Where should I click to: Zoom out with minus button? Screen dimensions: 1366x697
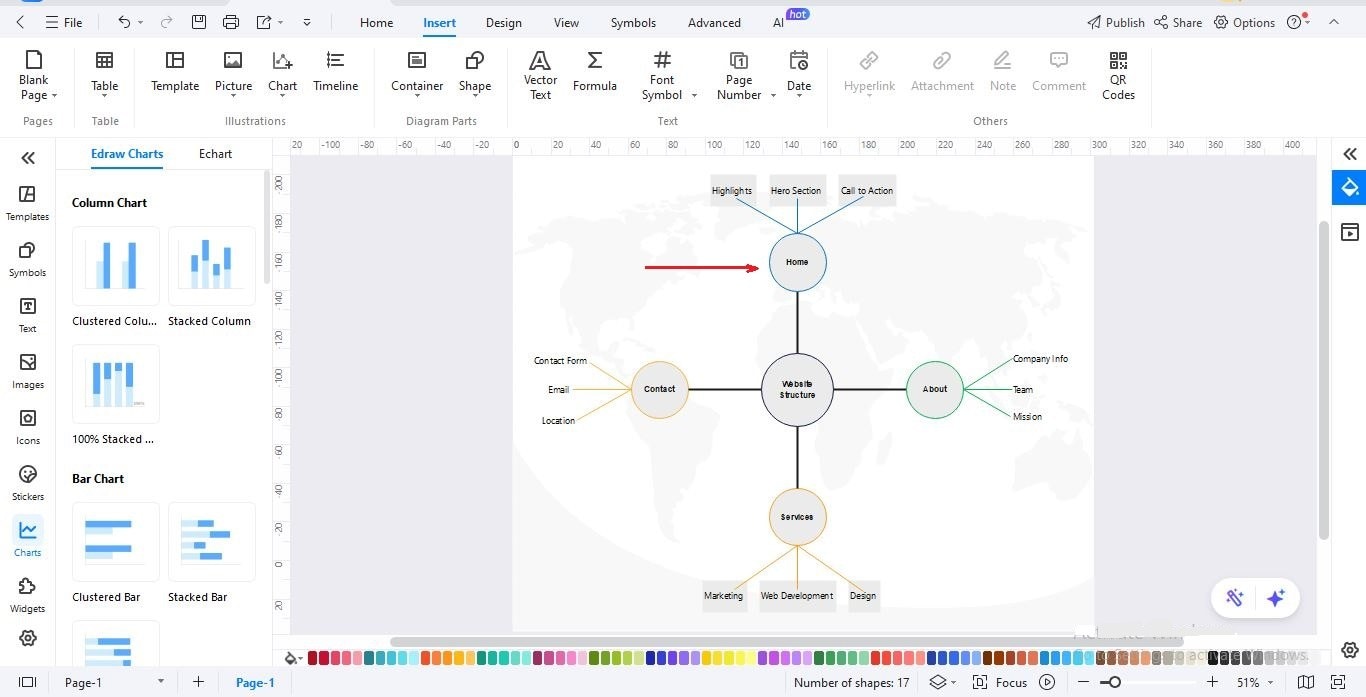point(1083,682)
